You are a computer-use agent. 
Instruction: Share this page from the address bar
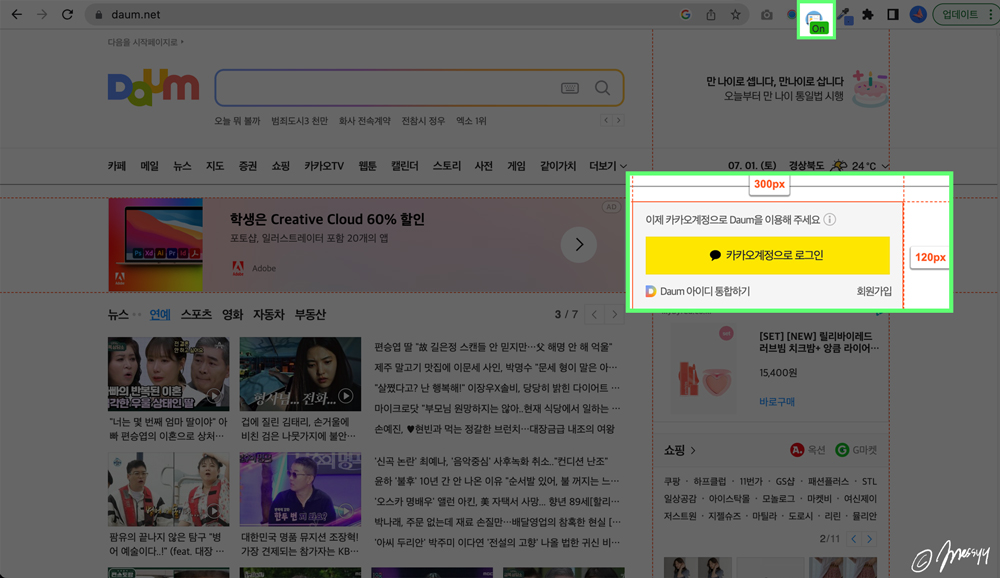pyautogui.click(x=710, y=14)
